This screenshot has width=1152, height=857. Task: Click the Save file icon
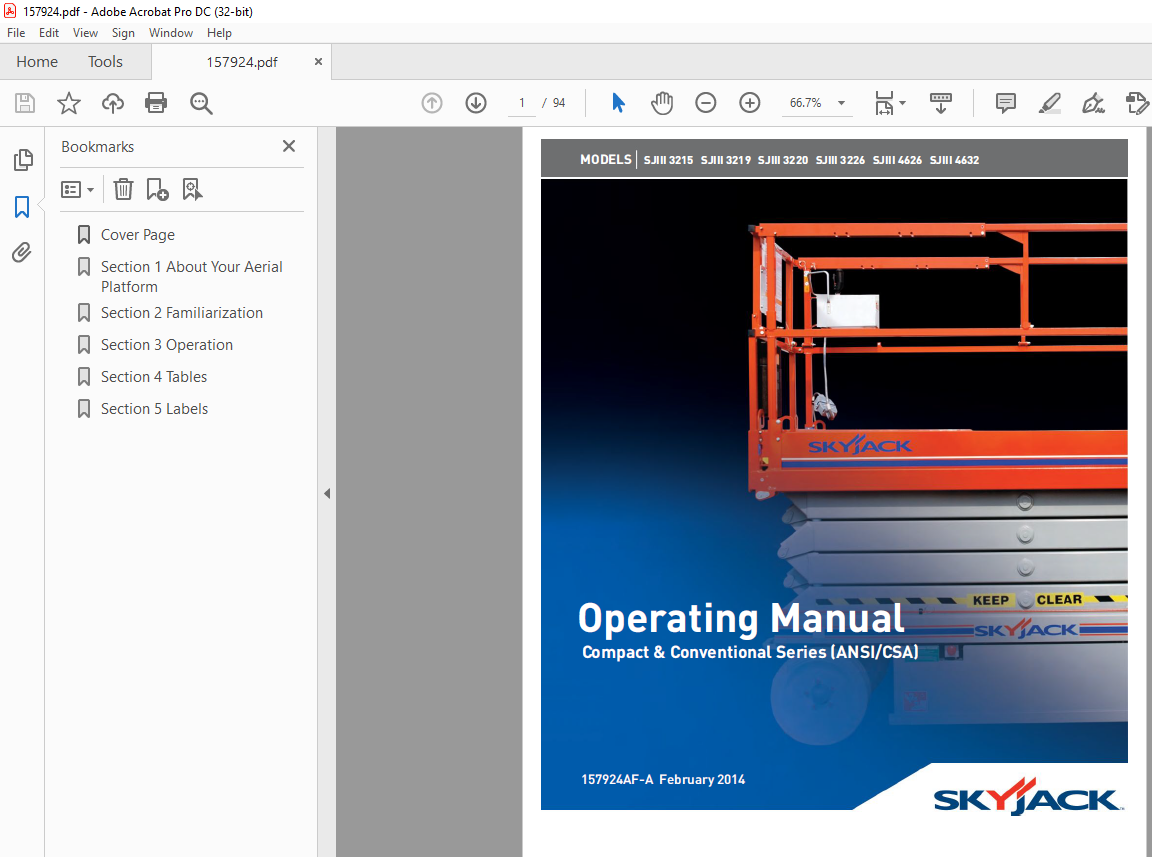point(25,103)
